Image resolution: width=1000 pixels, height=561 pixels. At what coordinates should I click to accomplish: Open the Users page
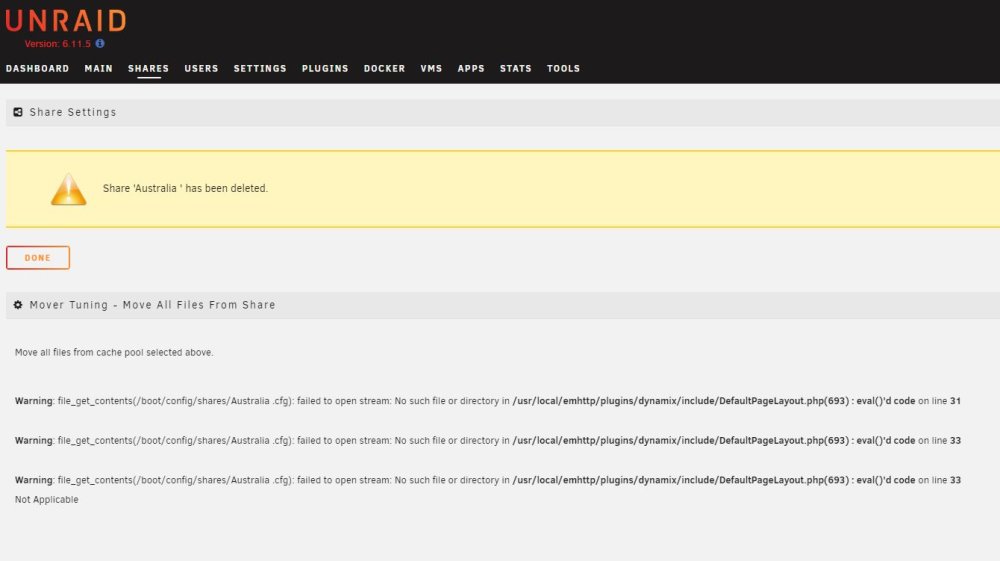point(202,68)
